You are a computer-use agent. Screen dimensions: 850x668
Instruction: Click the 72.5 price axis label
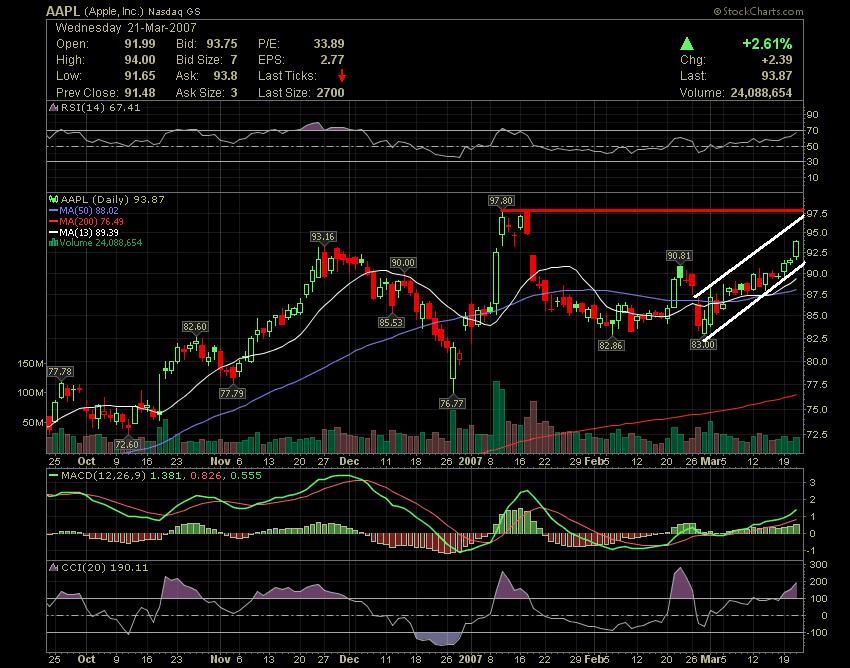(816, 435)
